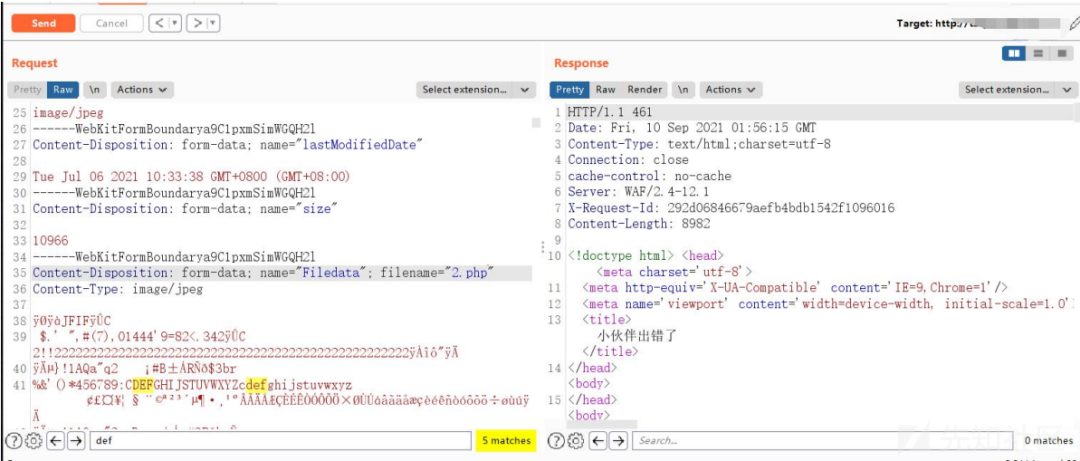
Task: Go to previous match in request search
Action: click(x=56, y=440)
